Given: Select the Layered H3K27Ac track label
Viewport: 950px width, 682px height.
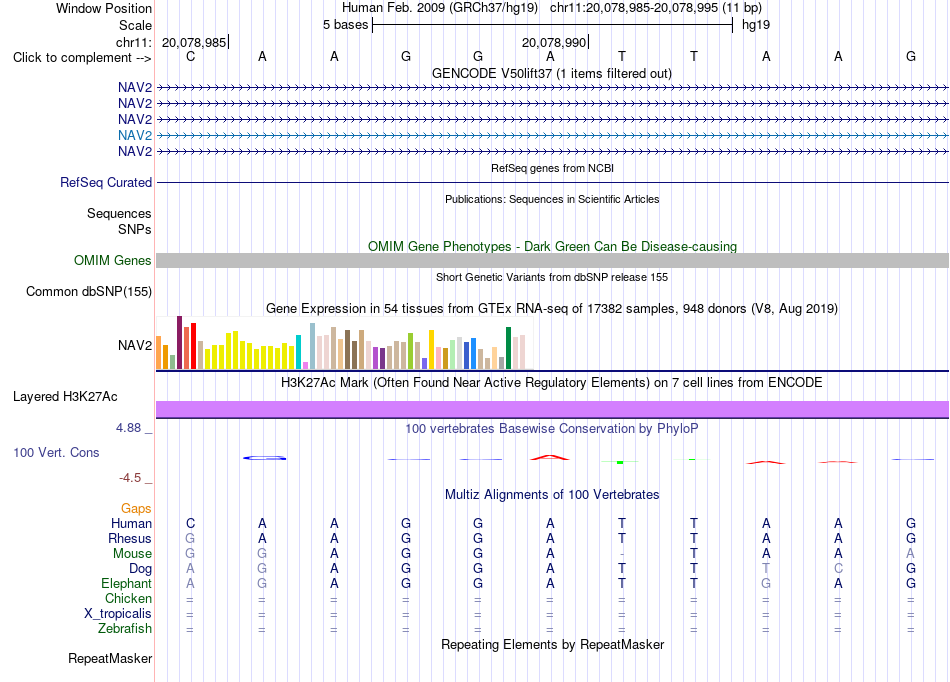Looking at the screenshot, I should (65, 397).
